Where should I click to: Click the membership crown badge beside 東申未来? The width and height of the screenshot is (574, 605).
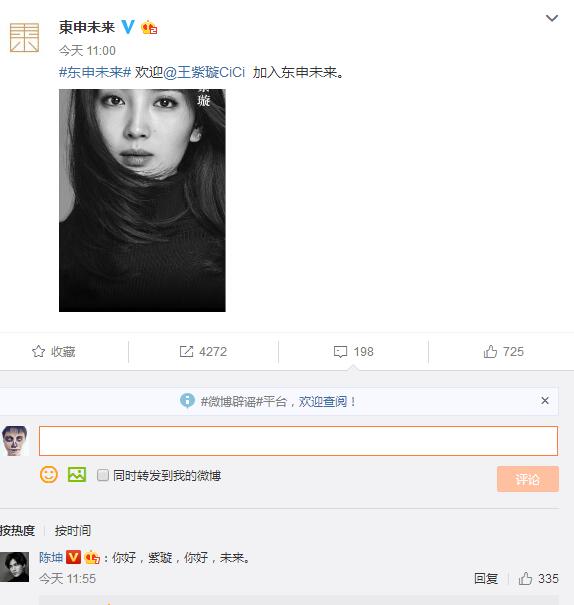(149, 27)
